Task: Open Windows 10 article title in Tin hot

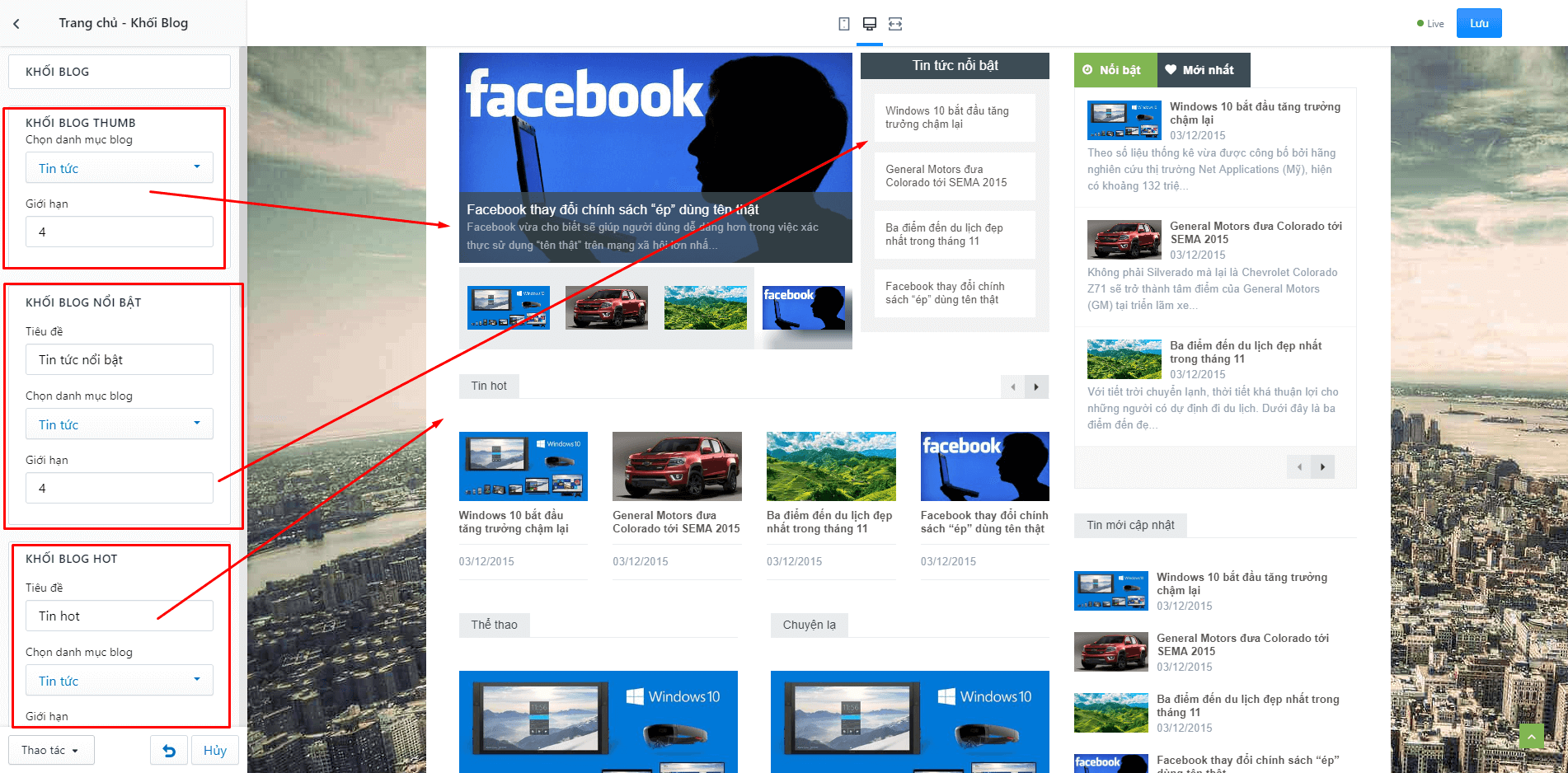Action: pyautogui.click(x=514, y=522)
